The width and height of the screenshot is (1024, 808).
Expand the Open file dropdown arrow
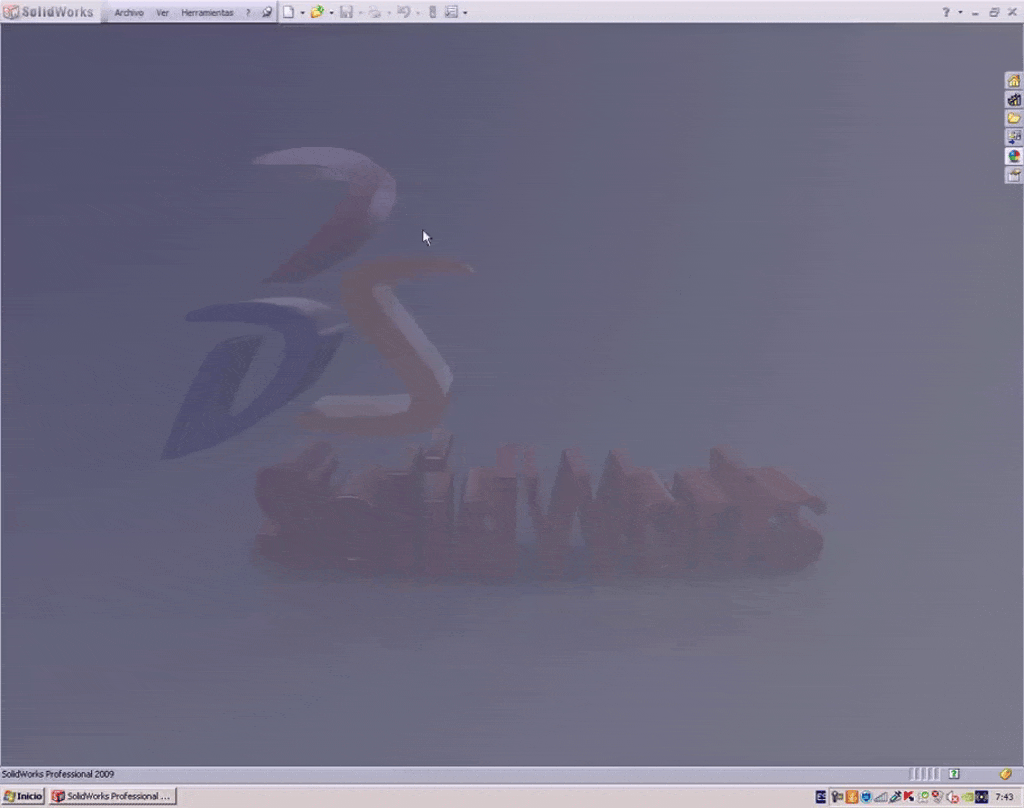tap(331, 13)
